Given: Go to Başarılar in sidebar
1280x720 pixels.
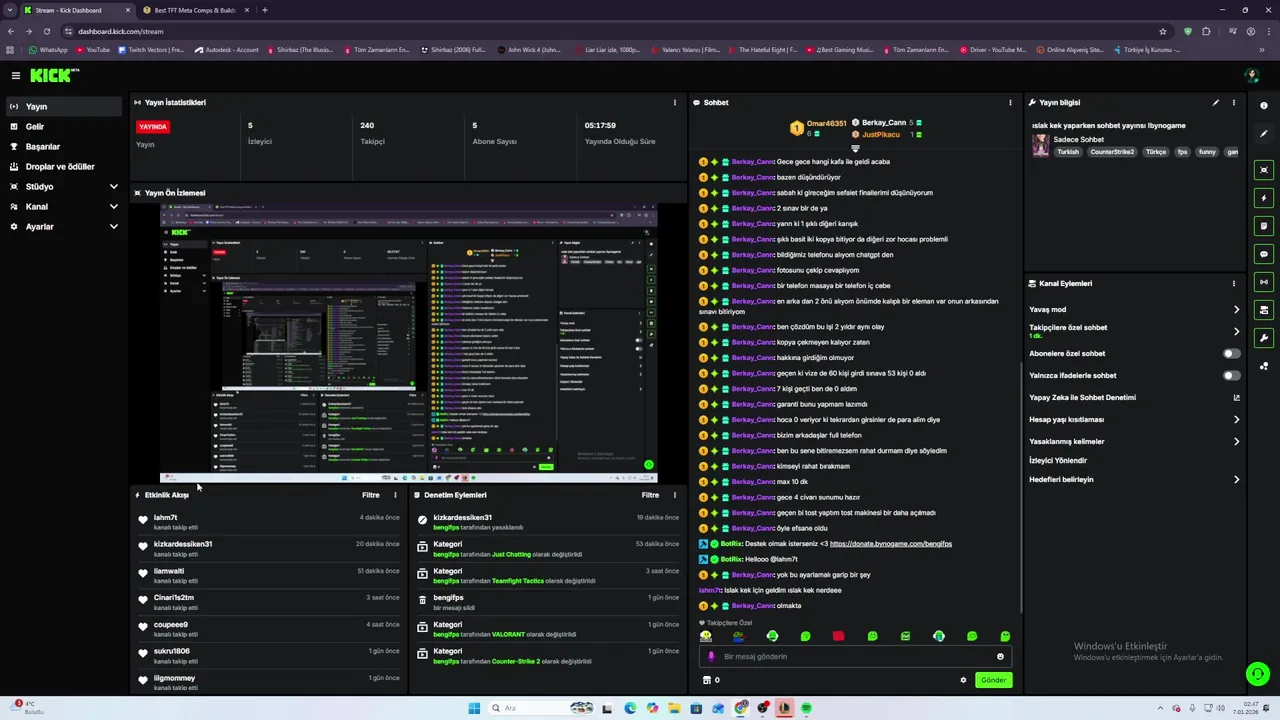Looking at the screenshot, I should click(64, 147).
